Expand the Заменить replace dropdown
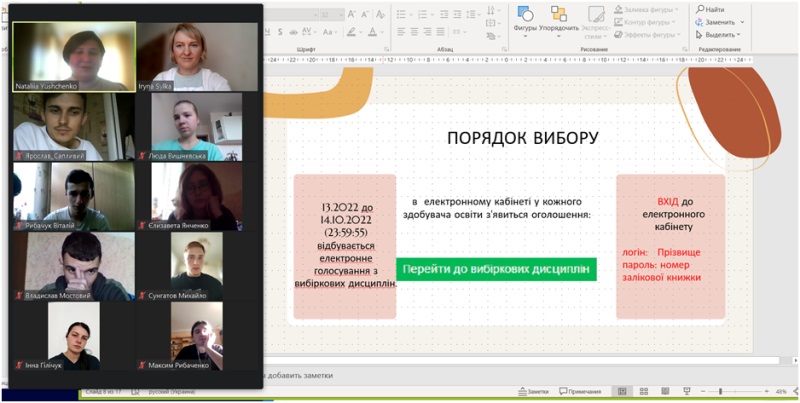This screenshot has width=800, height=403. (741, 22)
